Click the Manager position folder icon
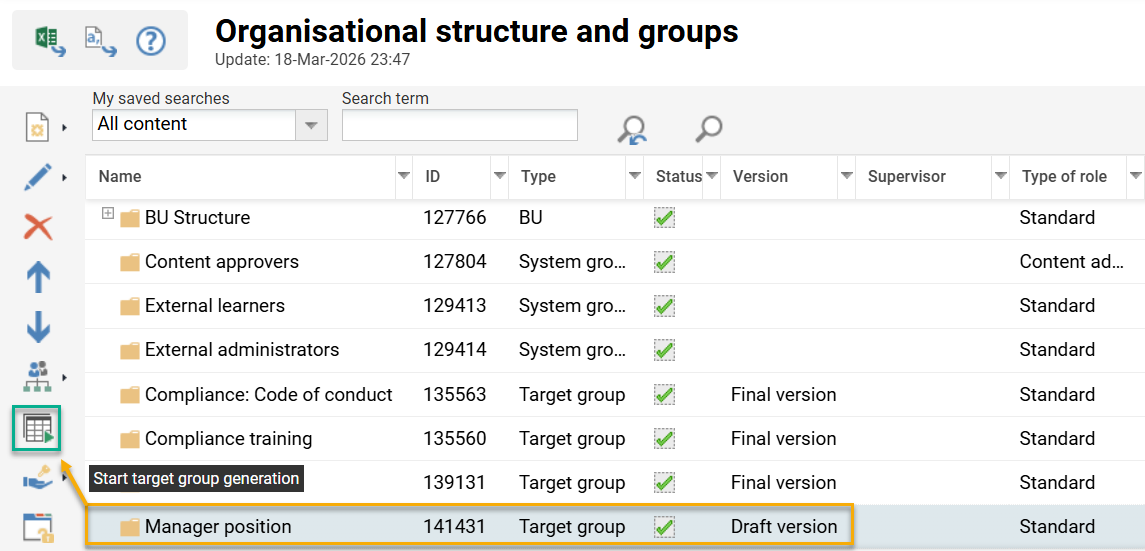This screenshot has height=551, width=1145. point(130,527)
